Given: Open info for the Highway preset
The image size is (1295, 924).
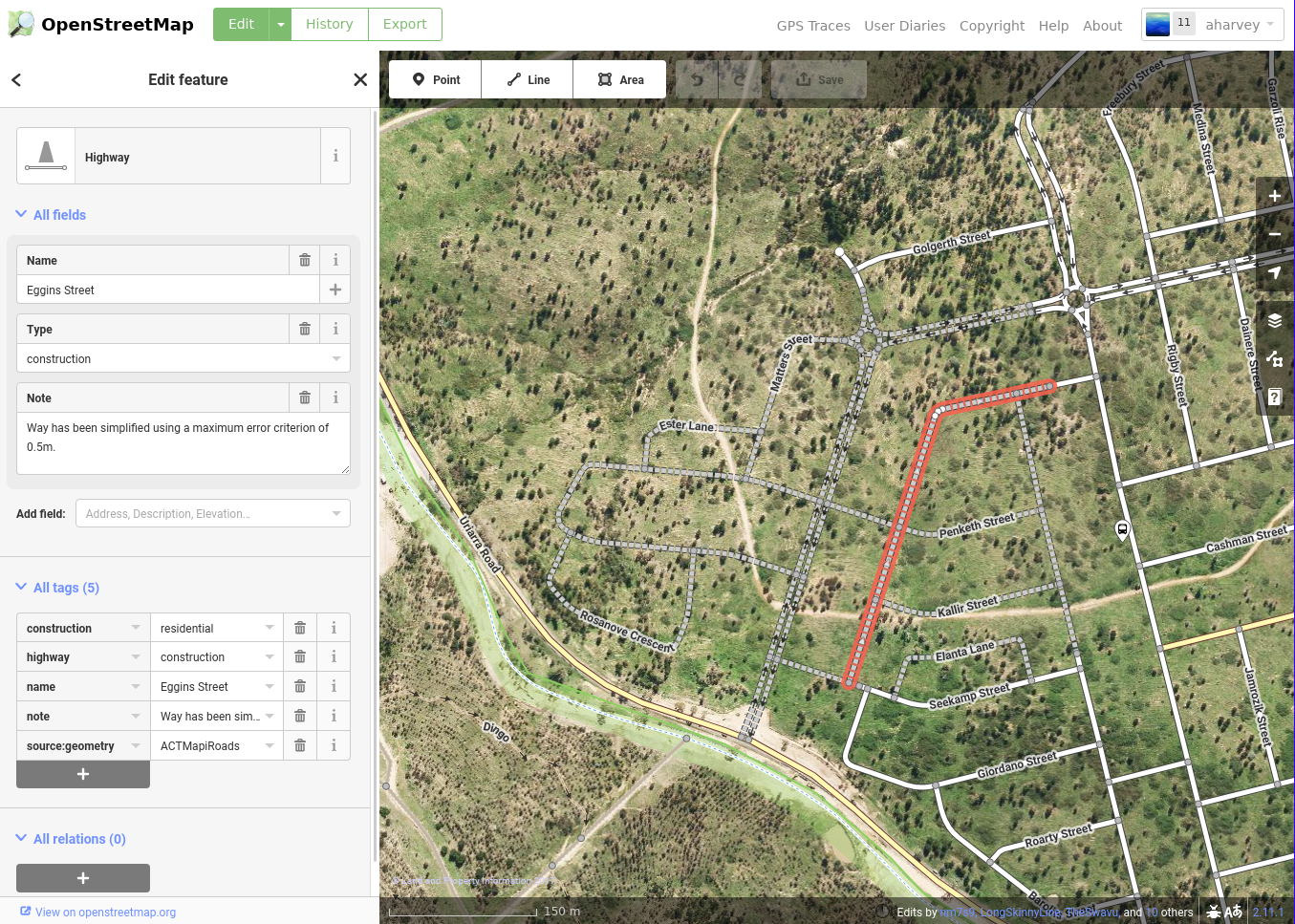Looking at the screenshot, I should click(x=335, y=156).
